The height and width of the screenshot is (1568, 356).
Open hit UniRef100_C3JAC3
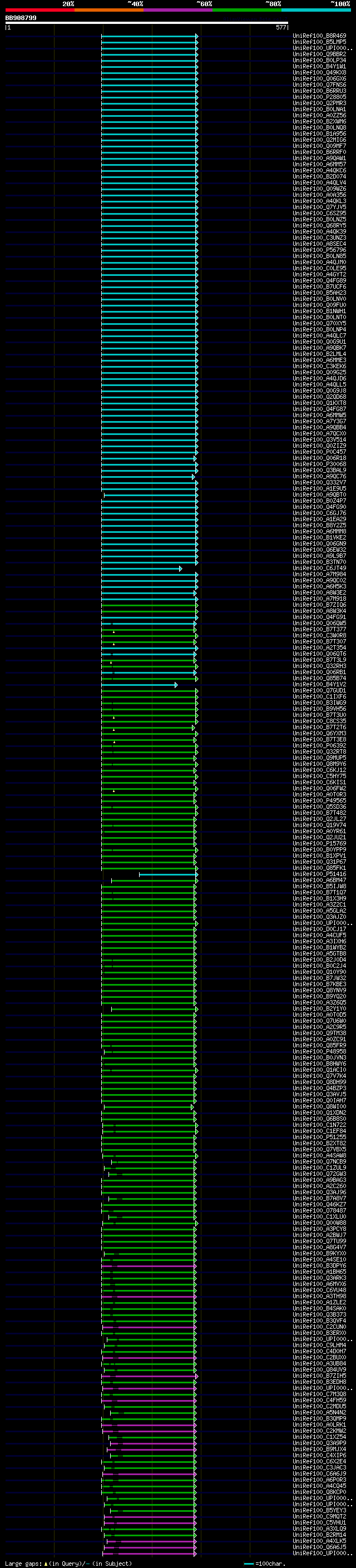(319, 1467)
